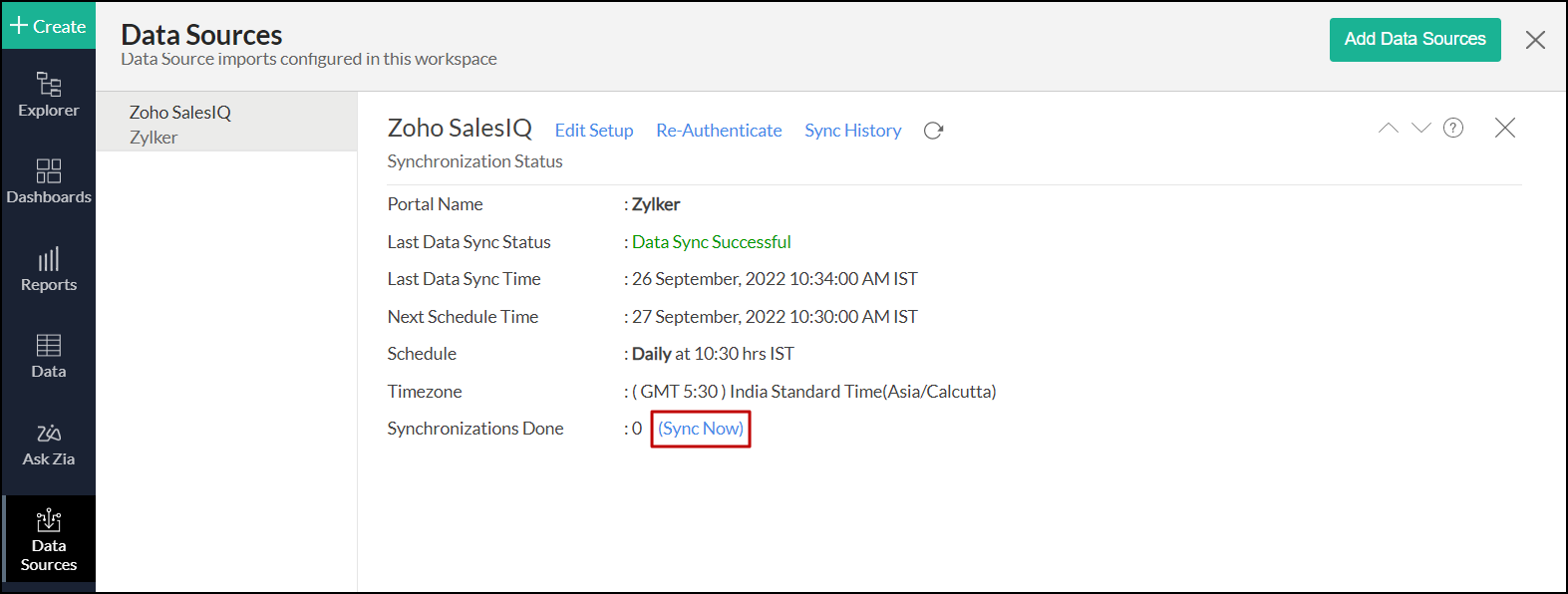The image size is (1568, 594).
Task: Close the Data Sources page
Action: coord(1535,40)
